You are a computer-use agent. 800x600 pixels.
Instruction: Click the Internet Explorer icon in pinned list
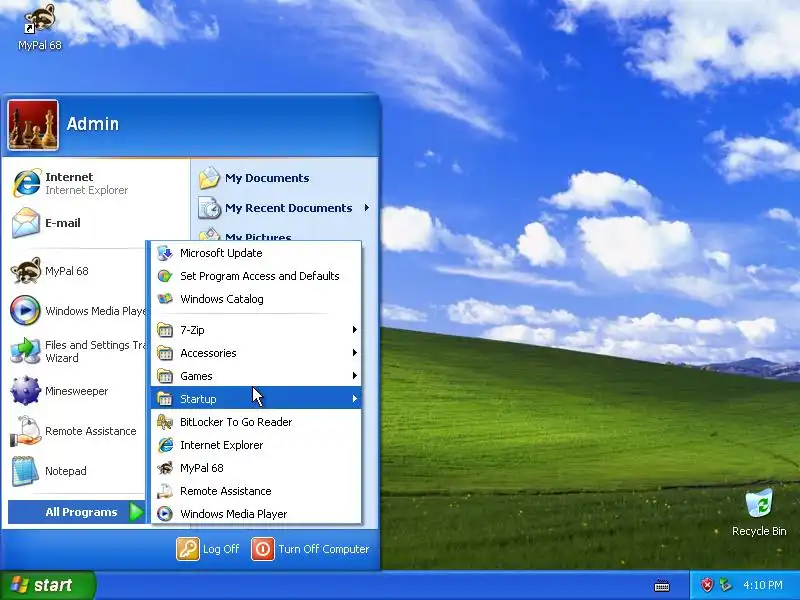click(x=26, y=183)
